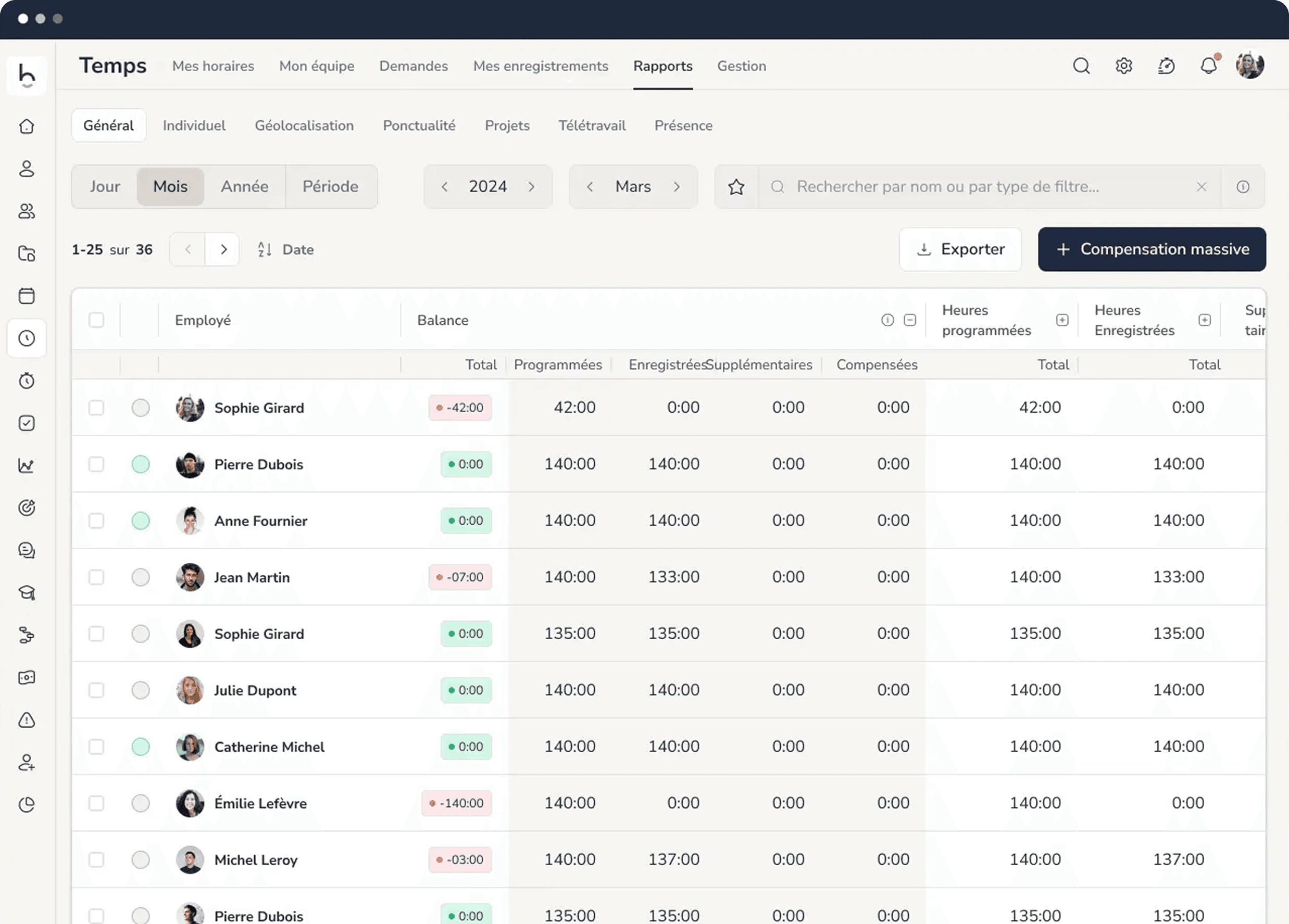Check the select-all checkbox in table header
The image size is (1289, 924).
[97, 320]
